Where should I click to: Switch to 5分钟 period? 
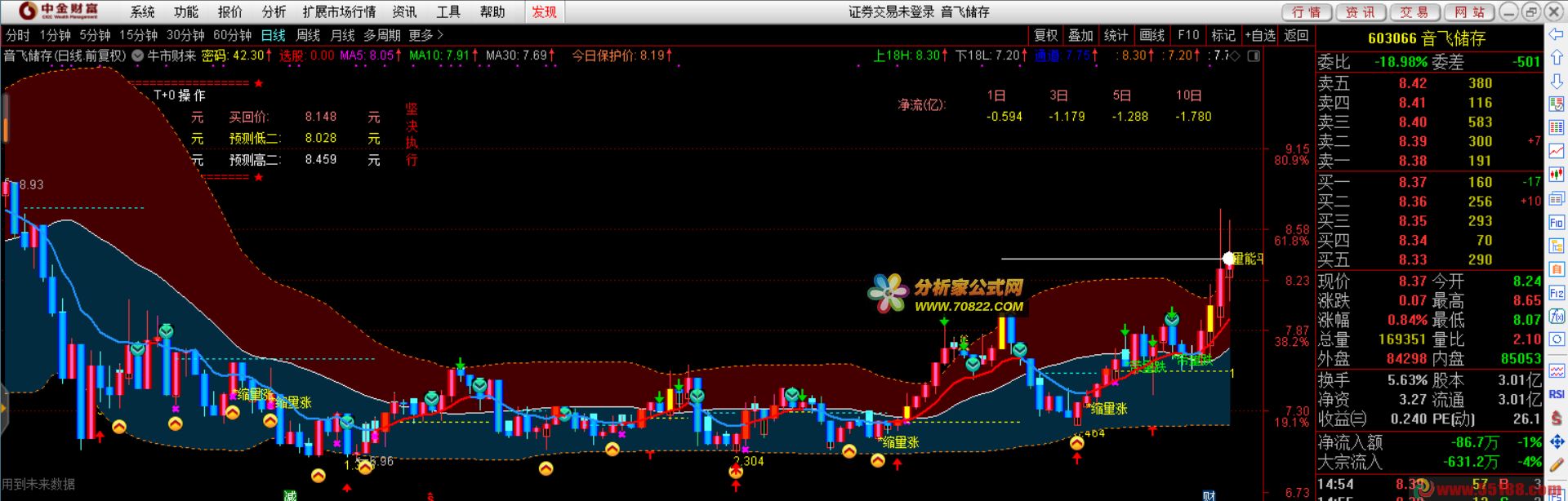pos(95,35)
